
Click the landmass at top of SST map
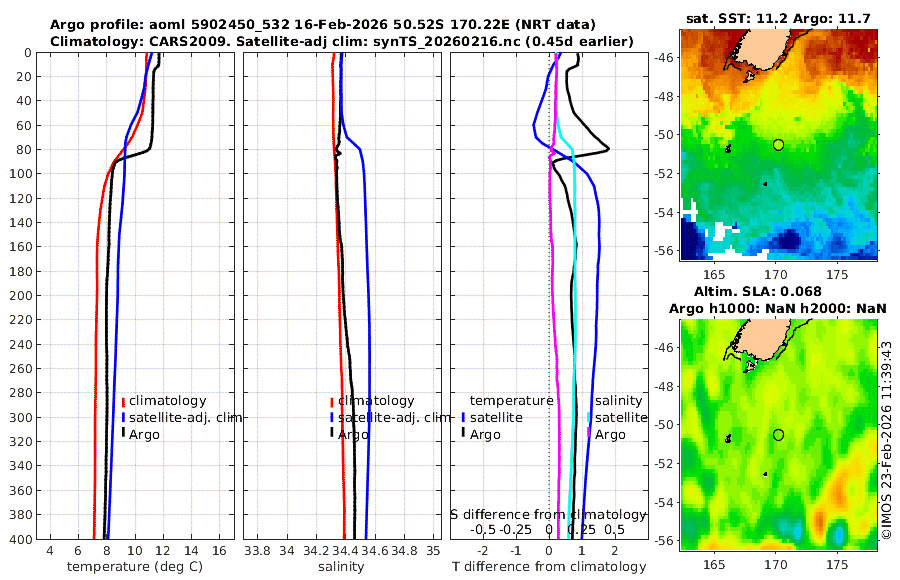[758, 49]
